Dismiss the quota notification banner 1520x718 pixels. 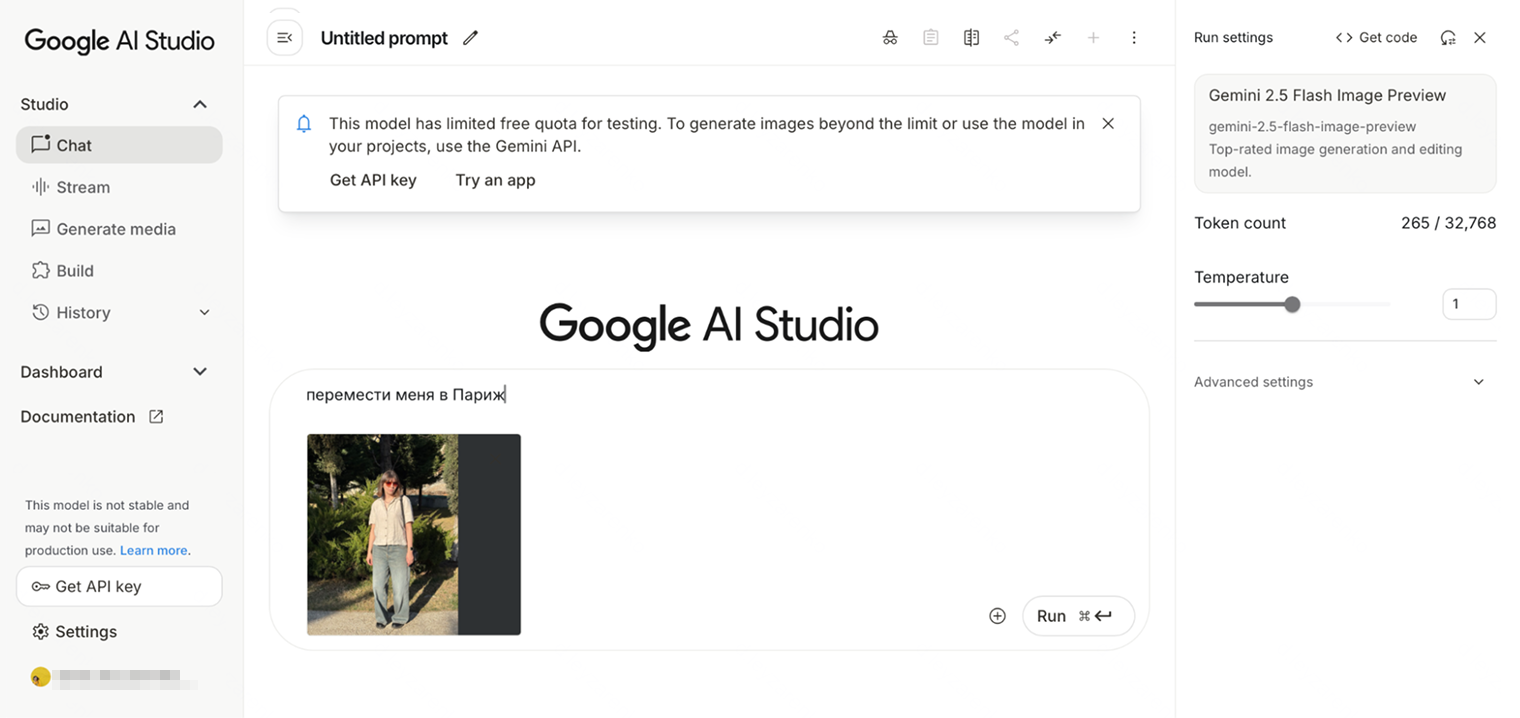point(1108,124)
